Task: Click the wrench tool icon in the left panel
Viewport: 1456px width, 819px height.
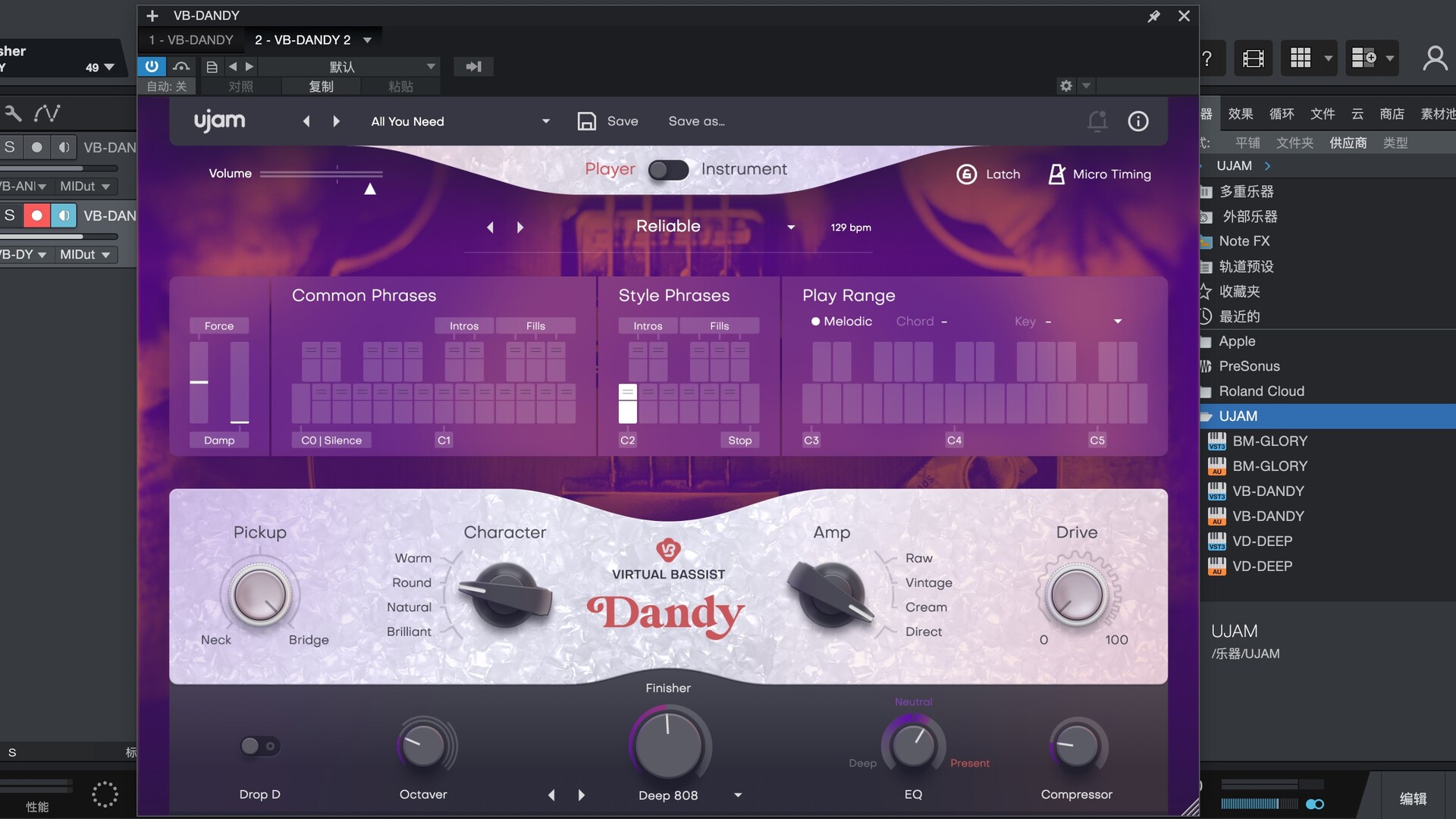Action: tap(13, 114)
